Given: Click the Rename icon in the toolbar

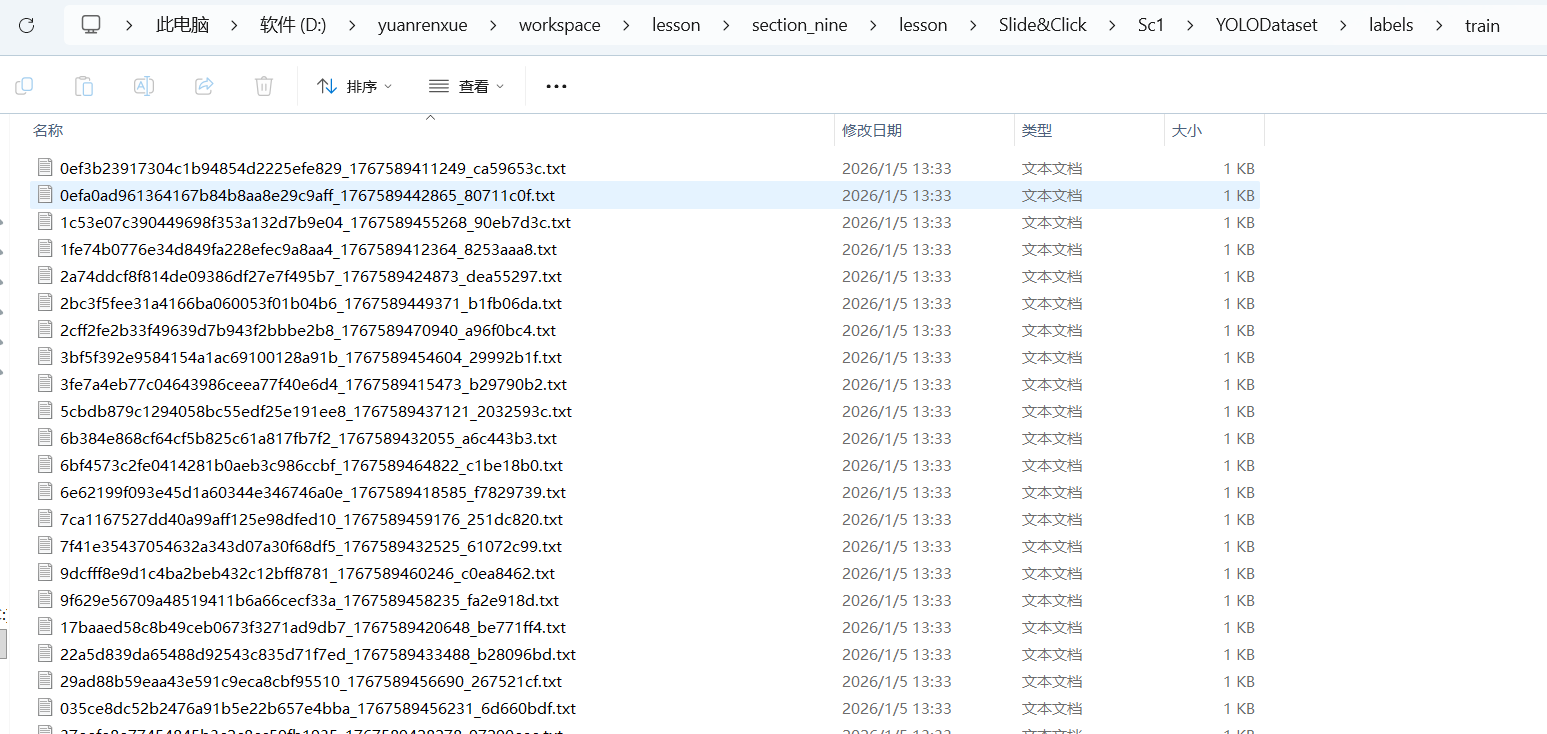Looking at the screenshot, I should (144, 86).
